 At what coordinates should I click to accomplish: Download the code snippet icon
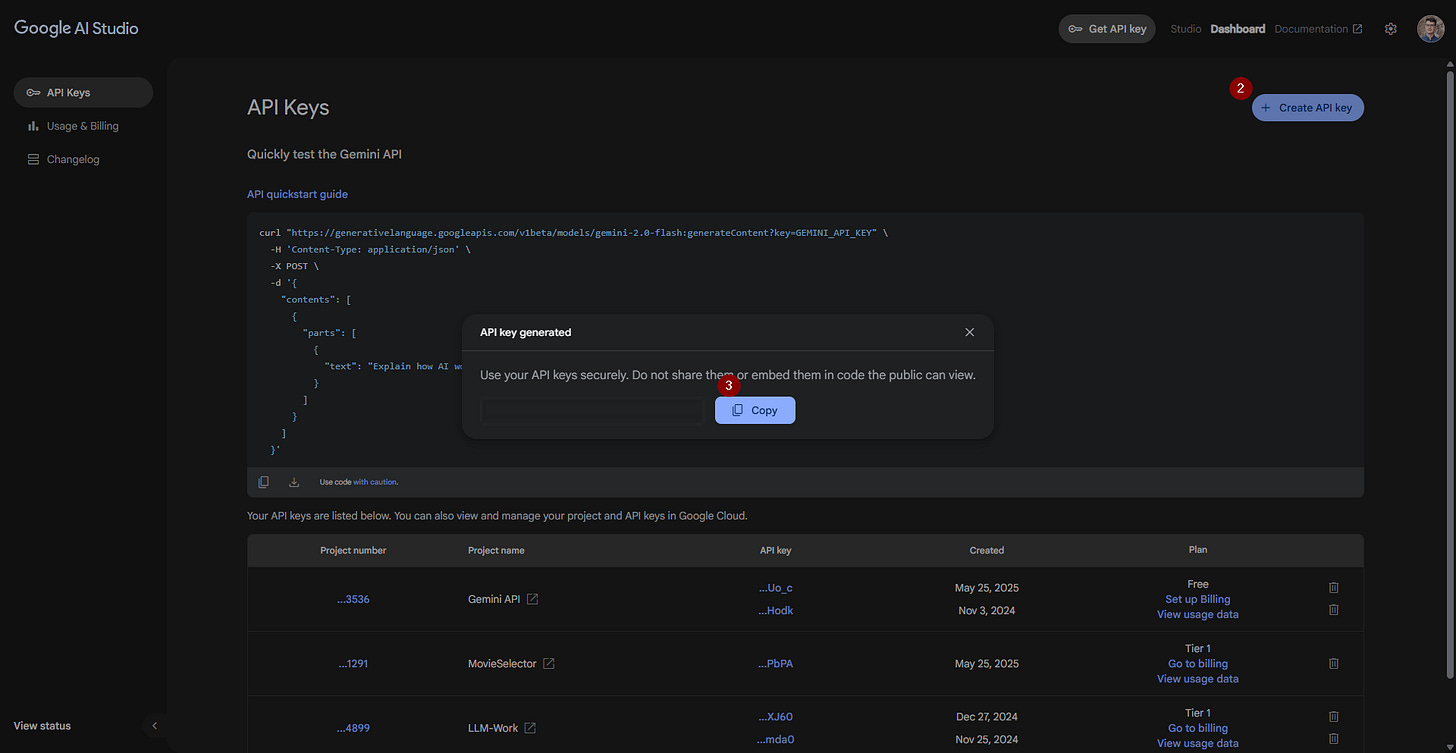(294, 482)
